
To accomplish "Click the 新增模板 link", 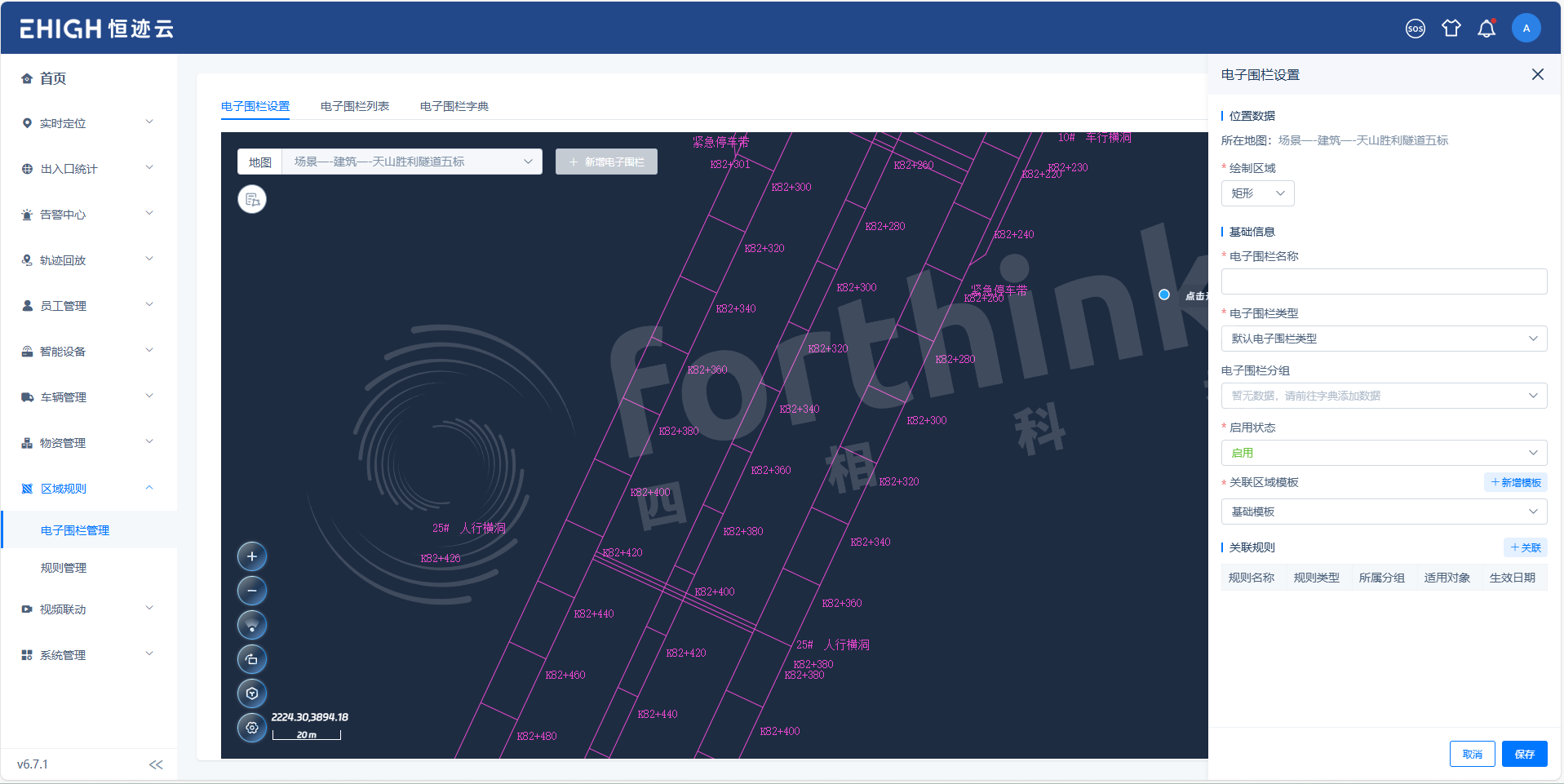I will pyautogui.click(x=1516, y=482).
